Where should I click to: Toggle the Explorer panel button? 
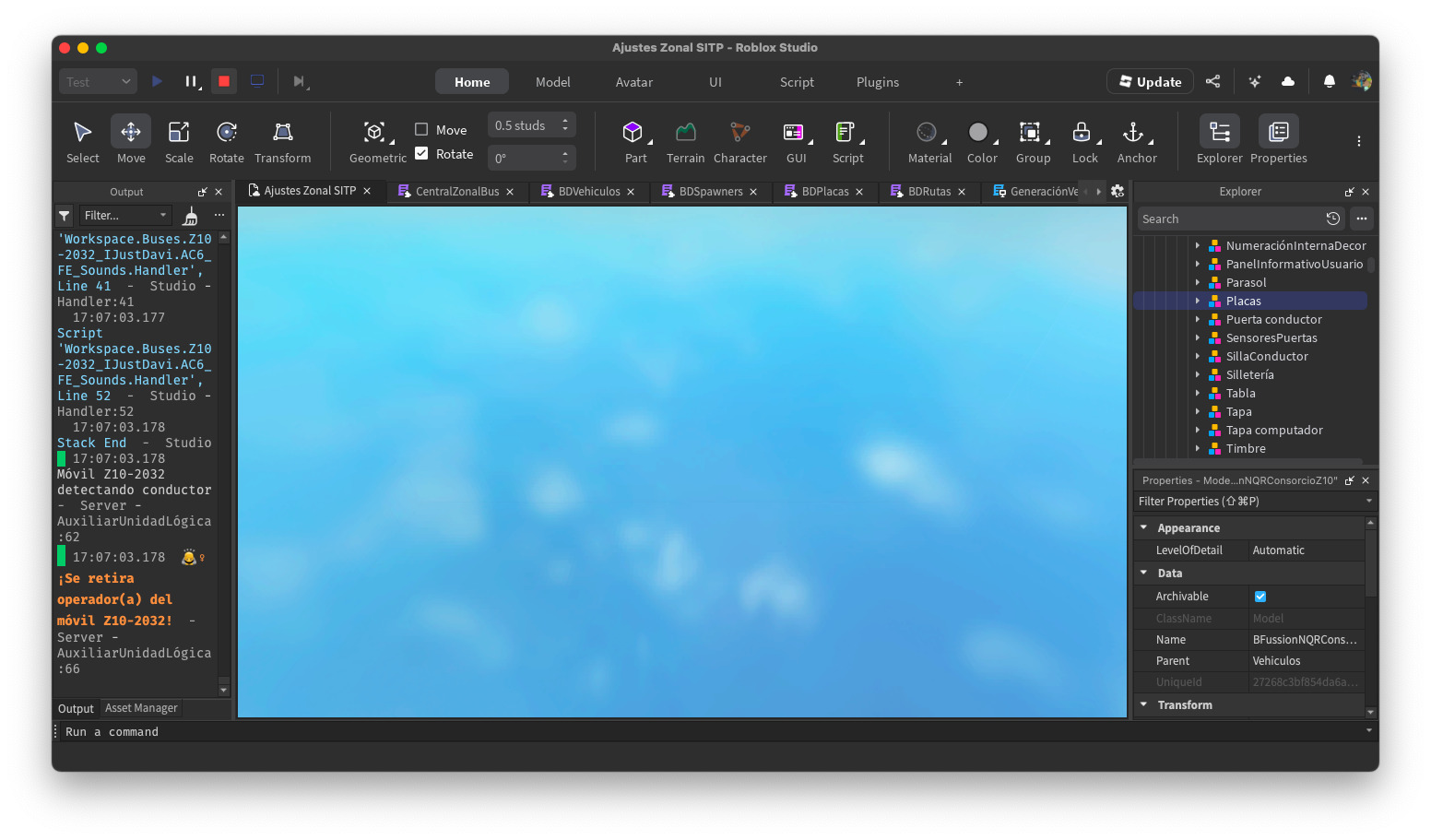(1219, 140)
